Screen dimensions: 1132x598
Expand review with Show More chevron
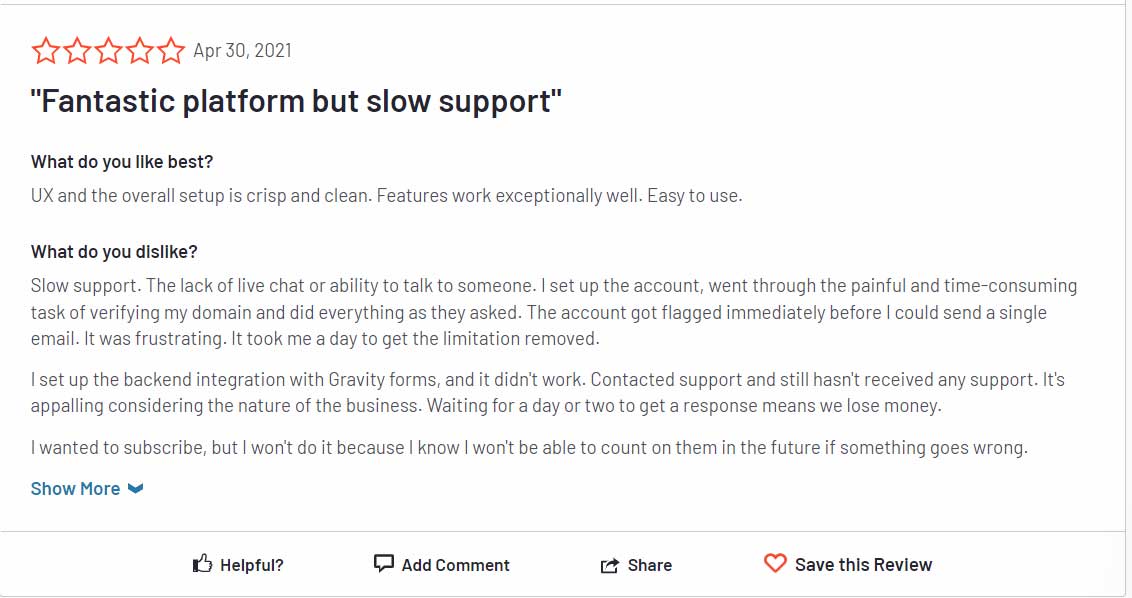[x=135, y=489]
